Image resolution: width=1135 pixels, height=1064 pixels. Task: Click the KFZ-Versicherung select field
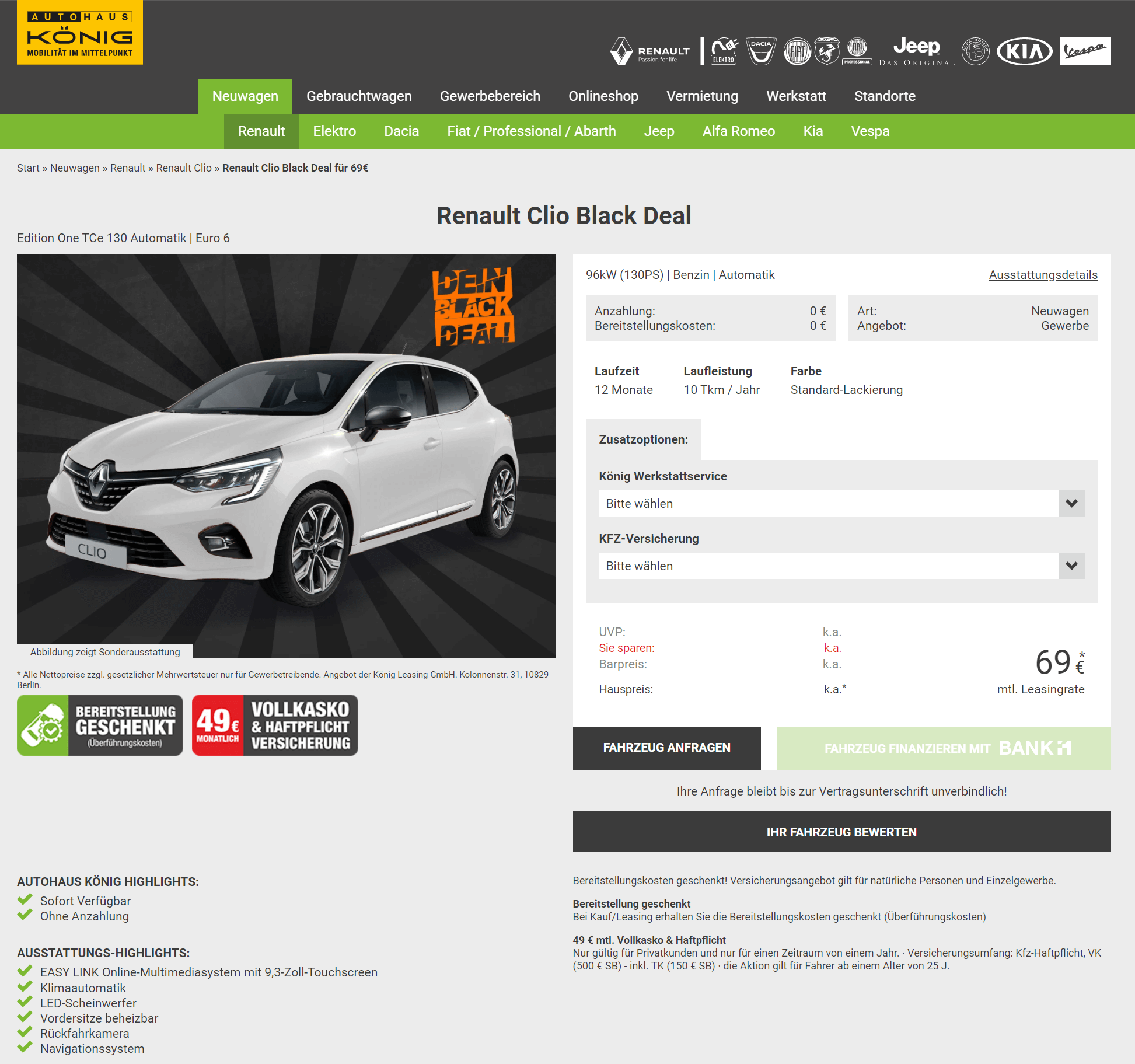point(841,566)
